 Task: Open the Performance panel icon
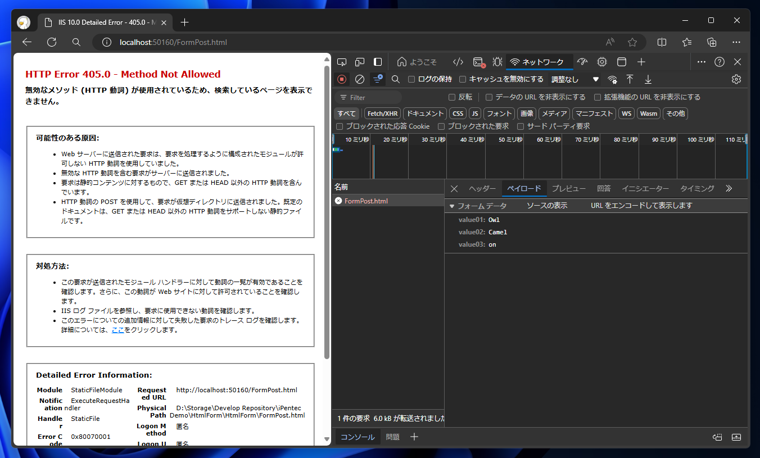582,62
